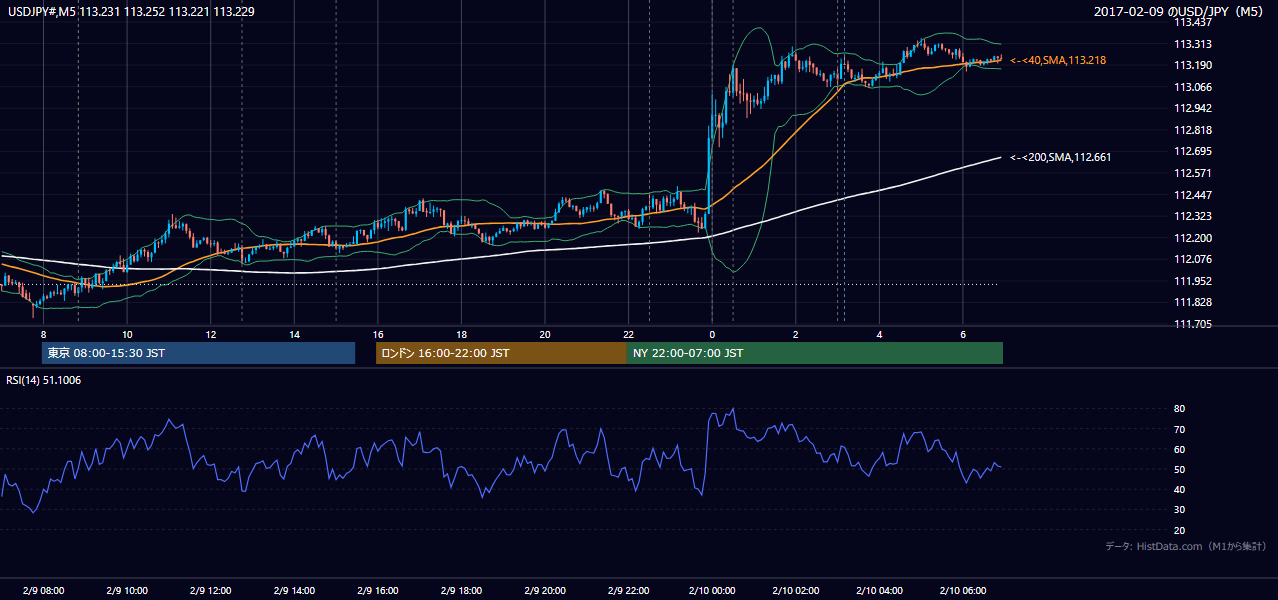Click the 2/9 14:00 time label

pyautogui.click(x=294, y=590)
